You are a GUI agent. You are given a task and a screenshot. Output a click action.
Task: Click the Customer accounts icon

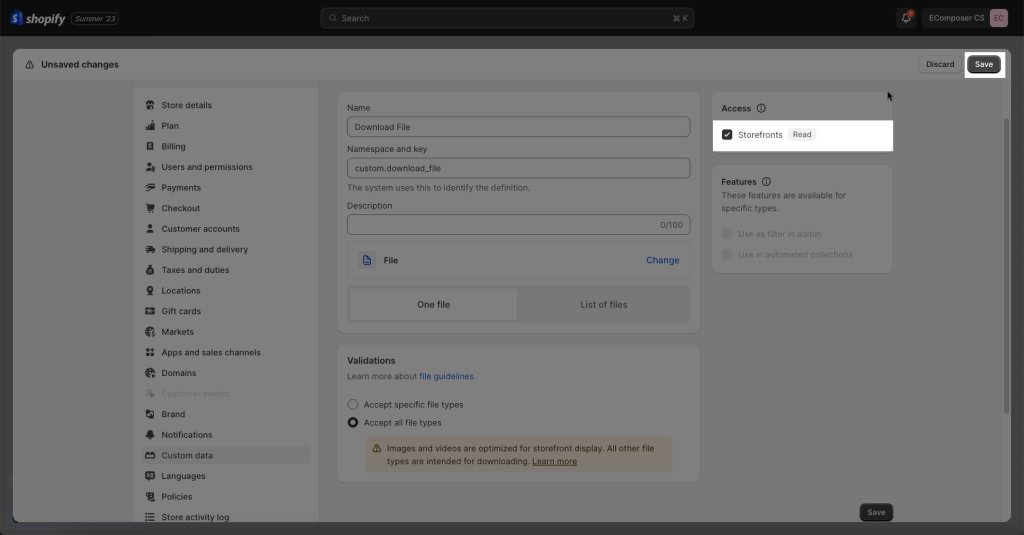point(150,229)
